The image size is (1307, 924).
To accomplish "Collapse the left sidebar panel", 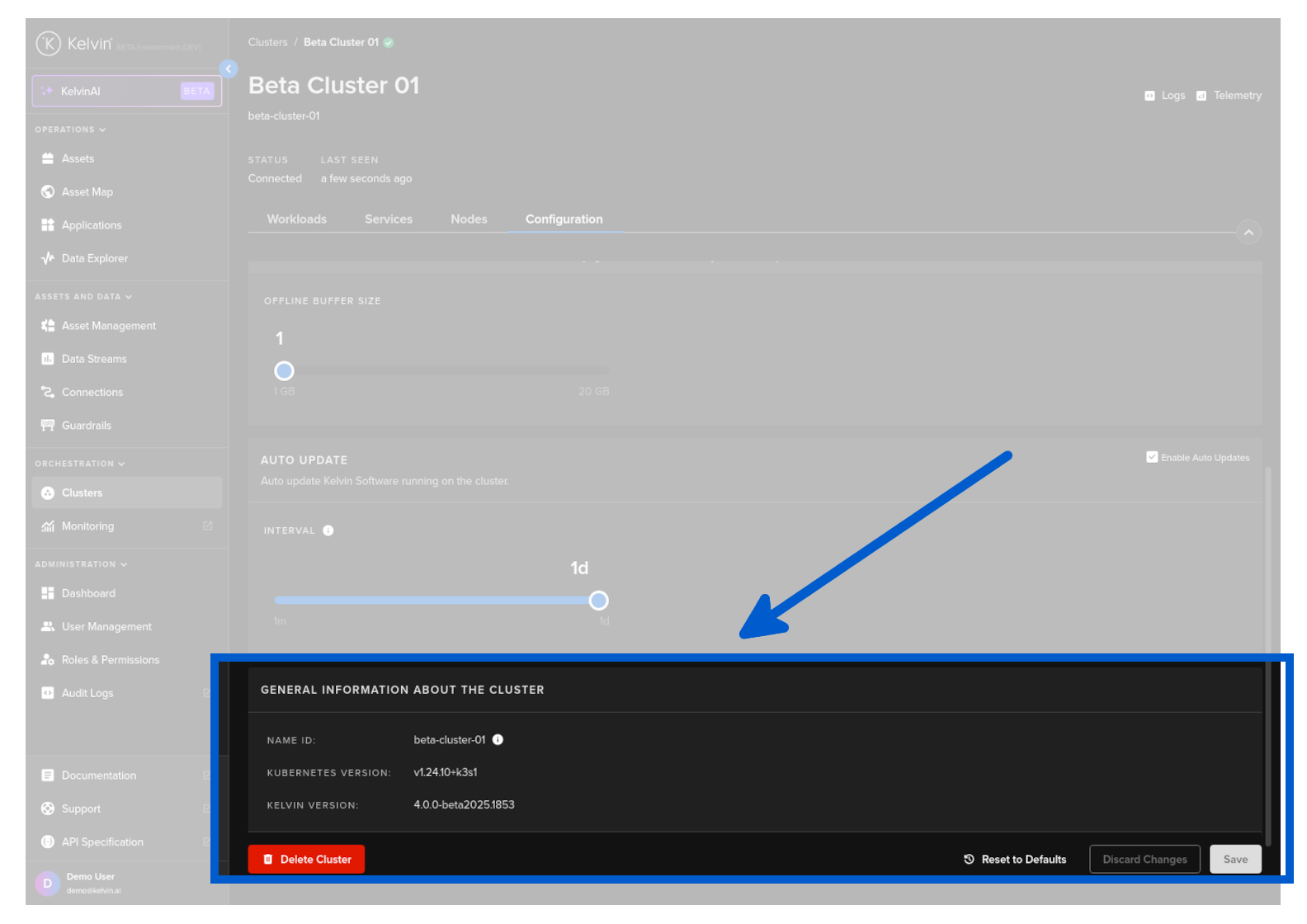I will point(229,69).
